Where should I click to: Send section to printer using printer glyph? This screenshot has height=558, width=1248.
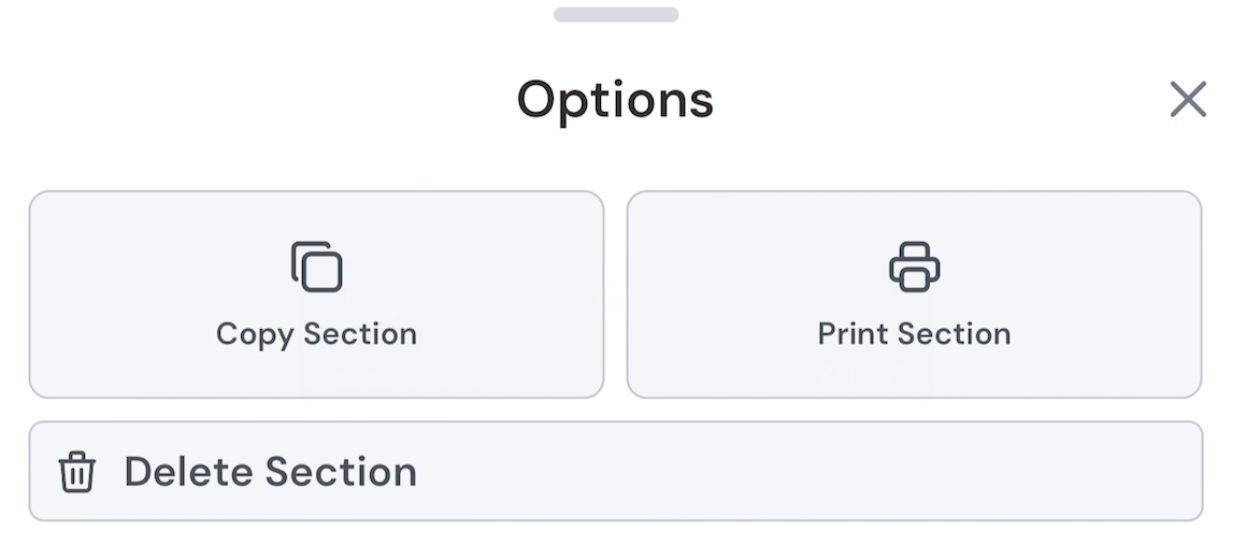click(914, 267)
